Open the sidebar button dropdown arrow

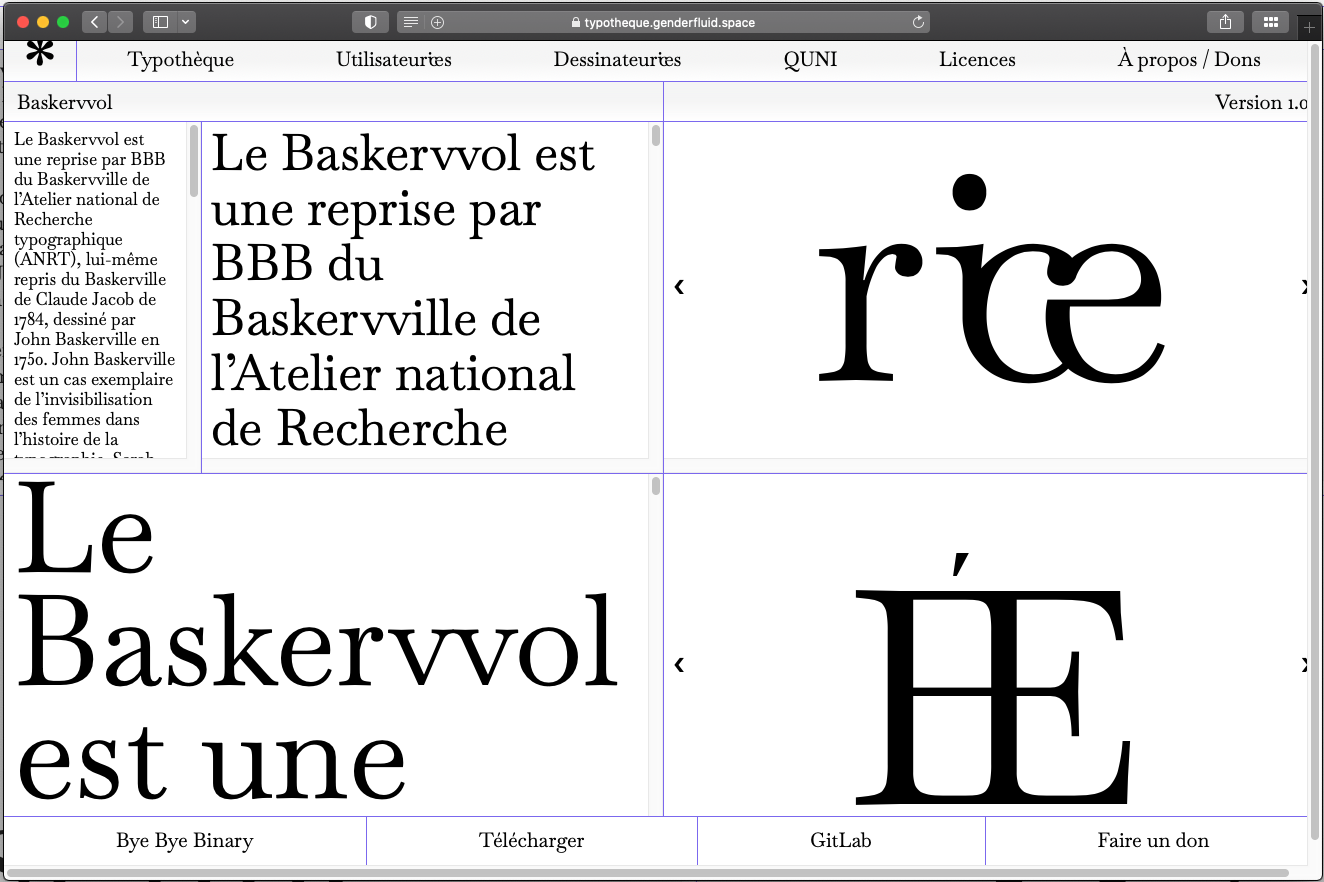point(186,21)
